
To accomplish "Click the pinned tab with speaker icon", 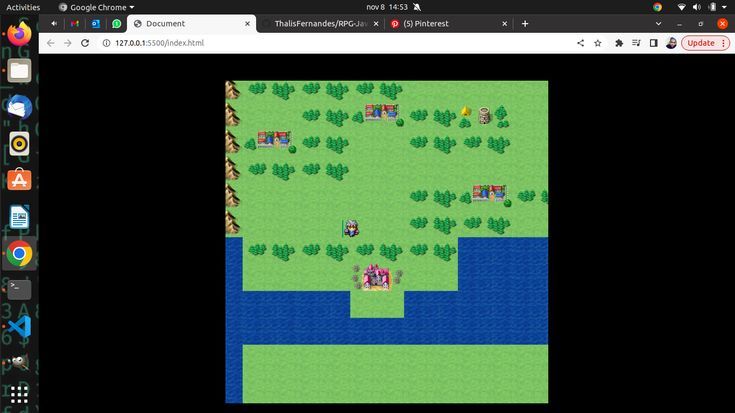I will (54, 23).
